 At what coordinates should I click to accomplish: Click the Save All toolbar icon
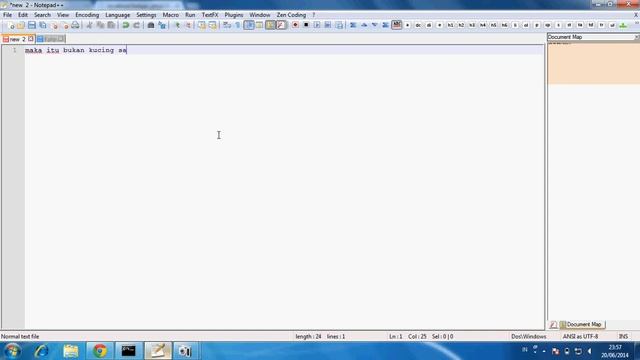tap(42, 25)
